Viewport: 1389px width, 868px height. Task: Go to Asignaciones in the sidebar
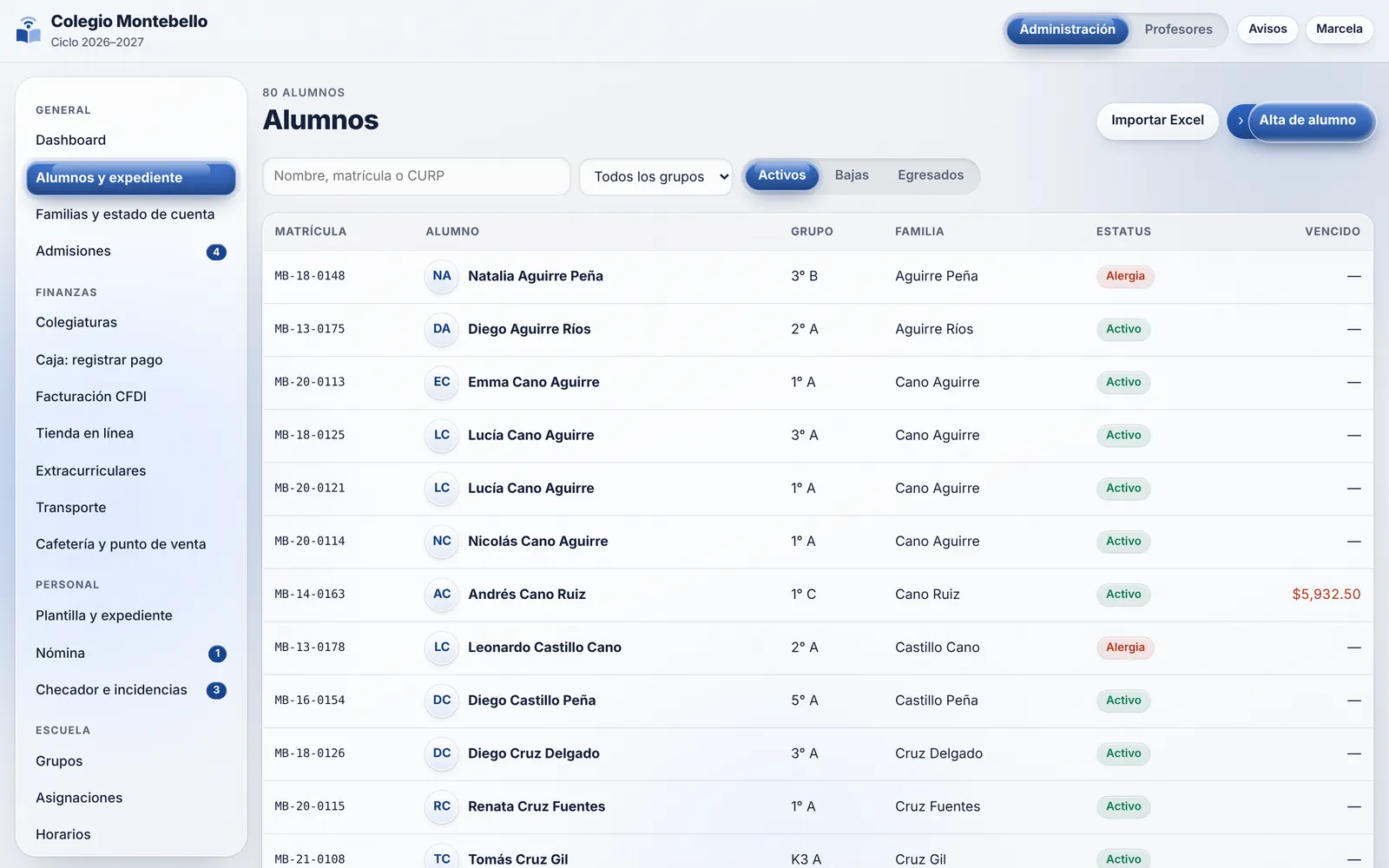coord(131,799)
